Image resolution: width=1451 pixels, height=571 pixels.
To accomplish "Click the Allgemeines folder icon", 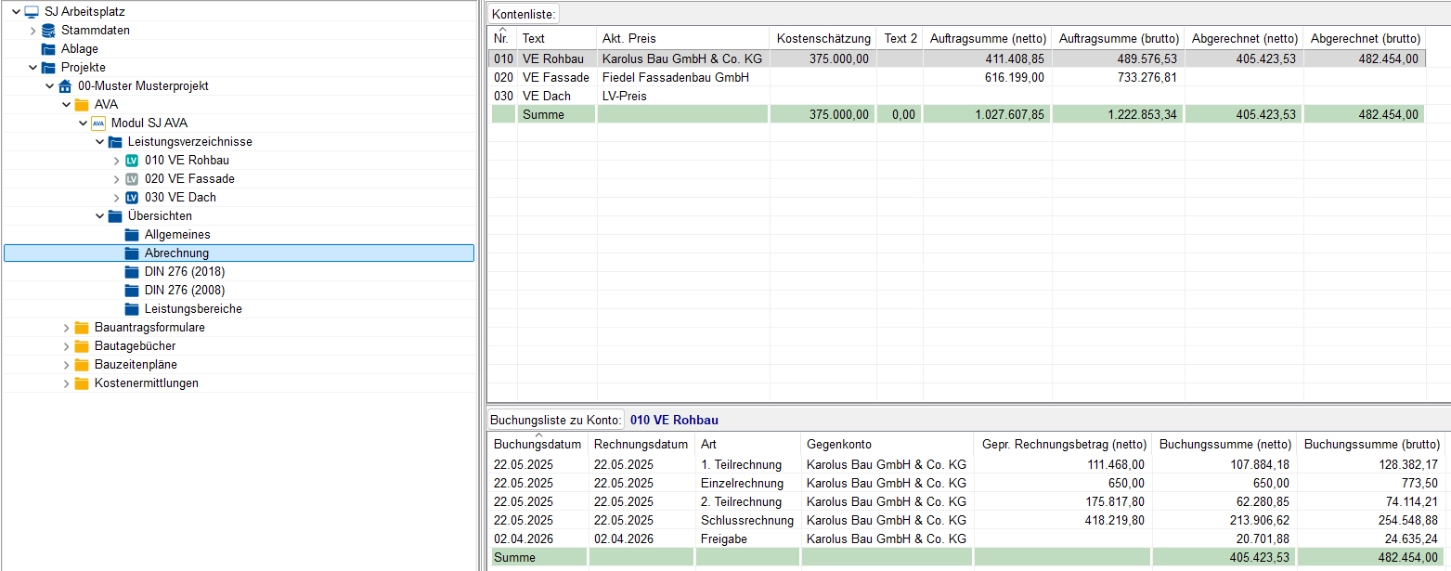I will coord(132,235).
